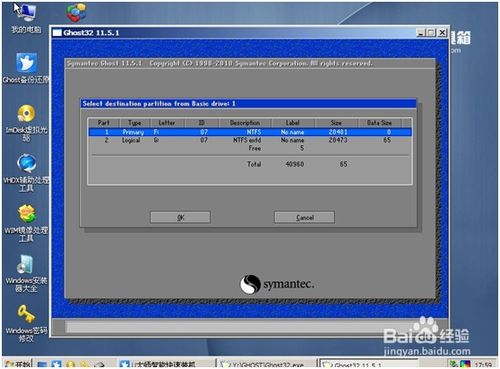Click the Description column header

[245, 123]
